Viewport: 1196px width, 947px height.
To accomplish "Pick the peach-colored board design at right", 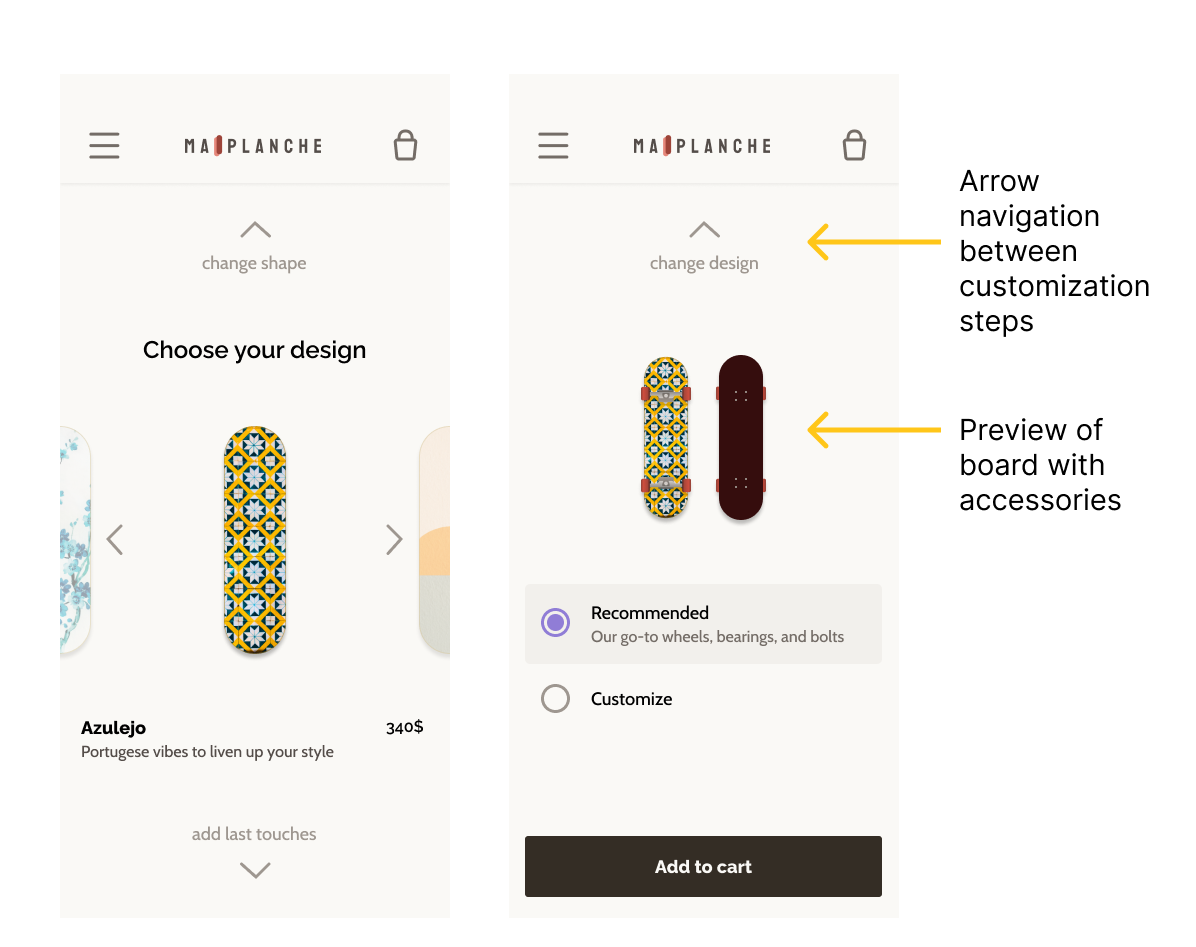I will tap(436, 540).
